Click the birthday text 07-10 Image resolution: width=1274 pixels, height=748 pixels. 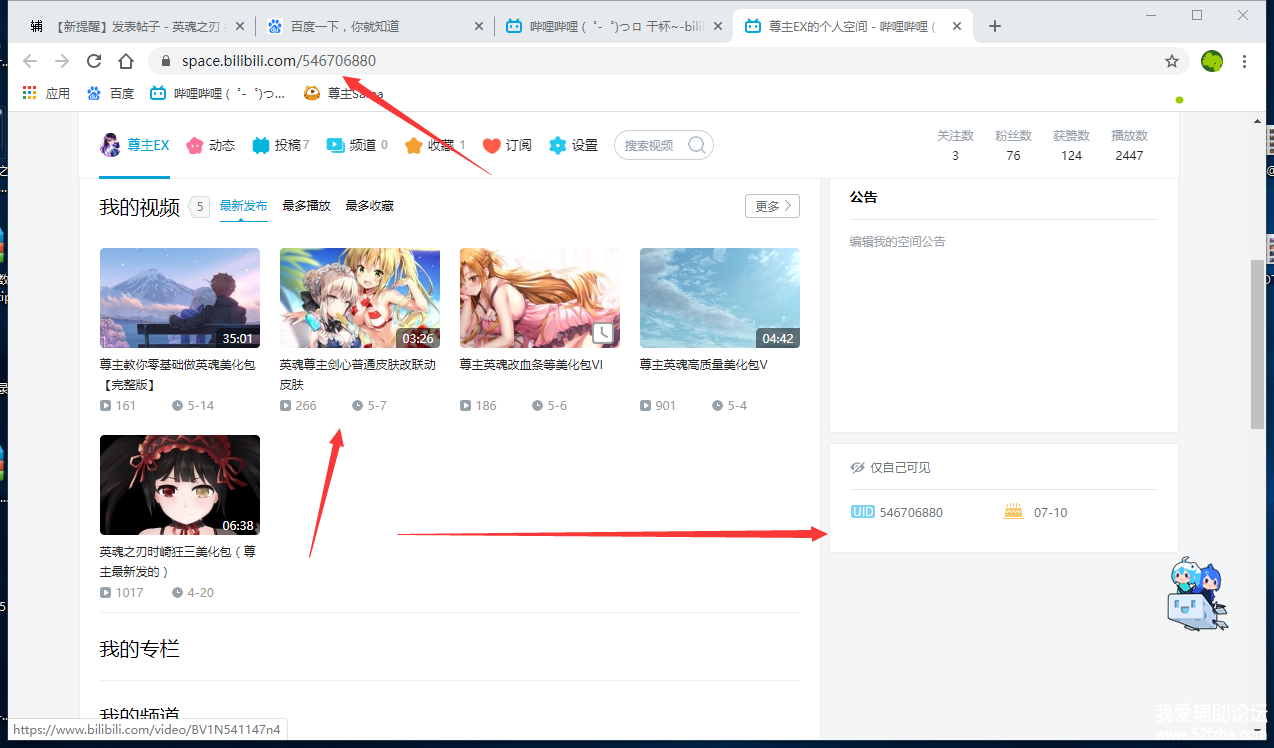coord(1050,512)
